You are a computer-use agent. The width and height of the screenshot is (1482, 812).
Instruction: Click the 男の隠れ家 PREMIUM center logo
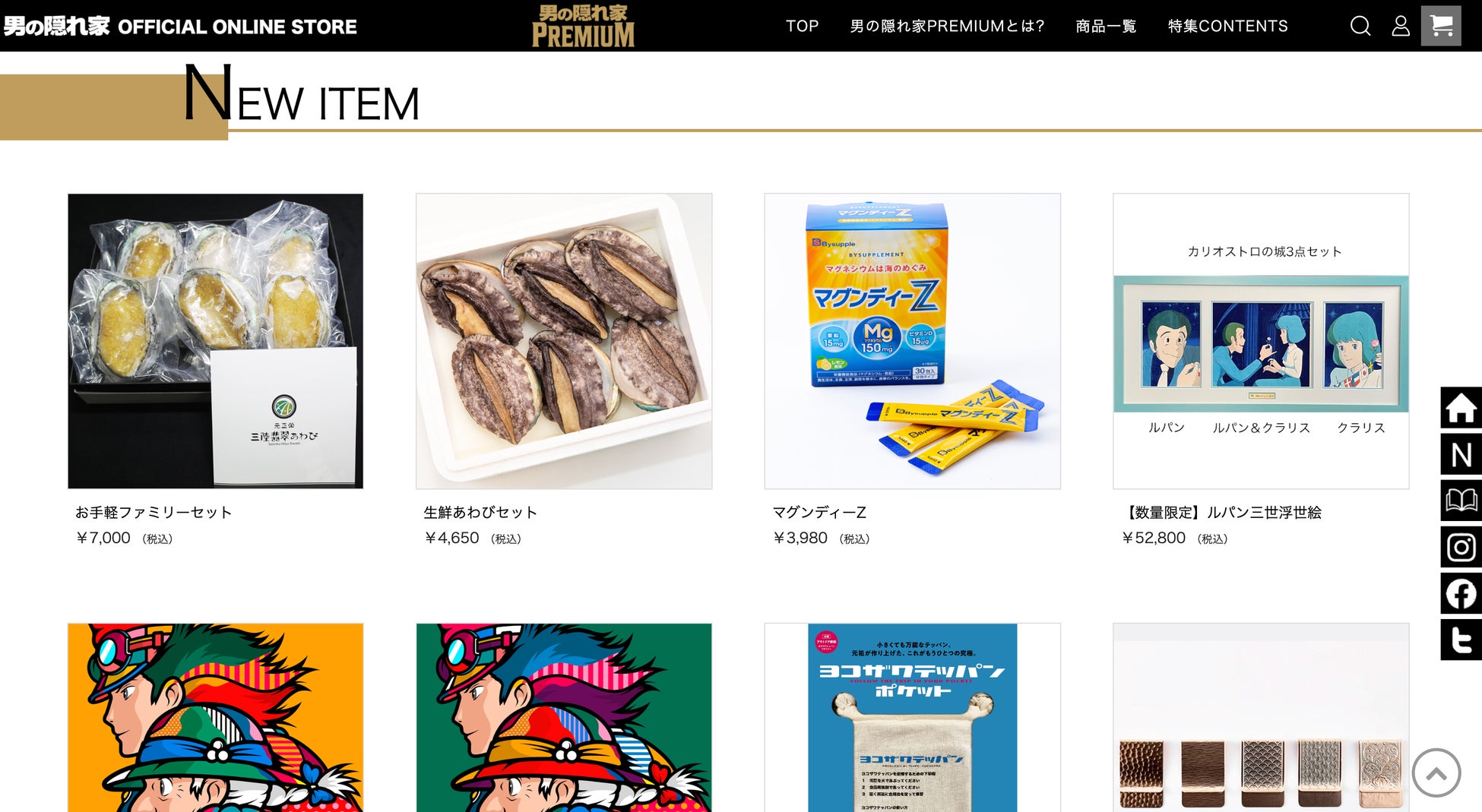(x=583, y=26)
